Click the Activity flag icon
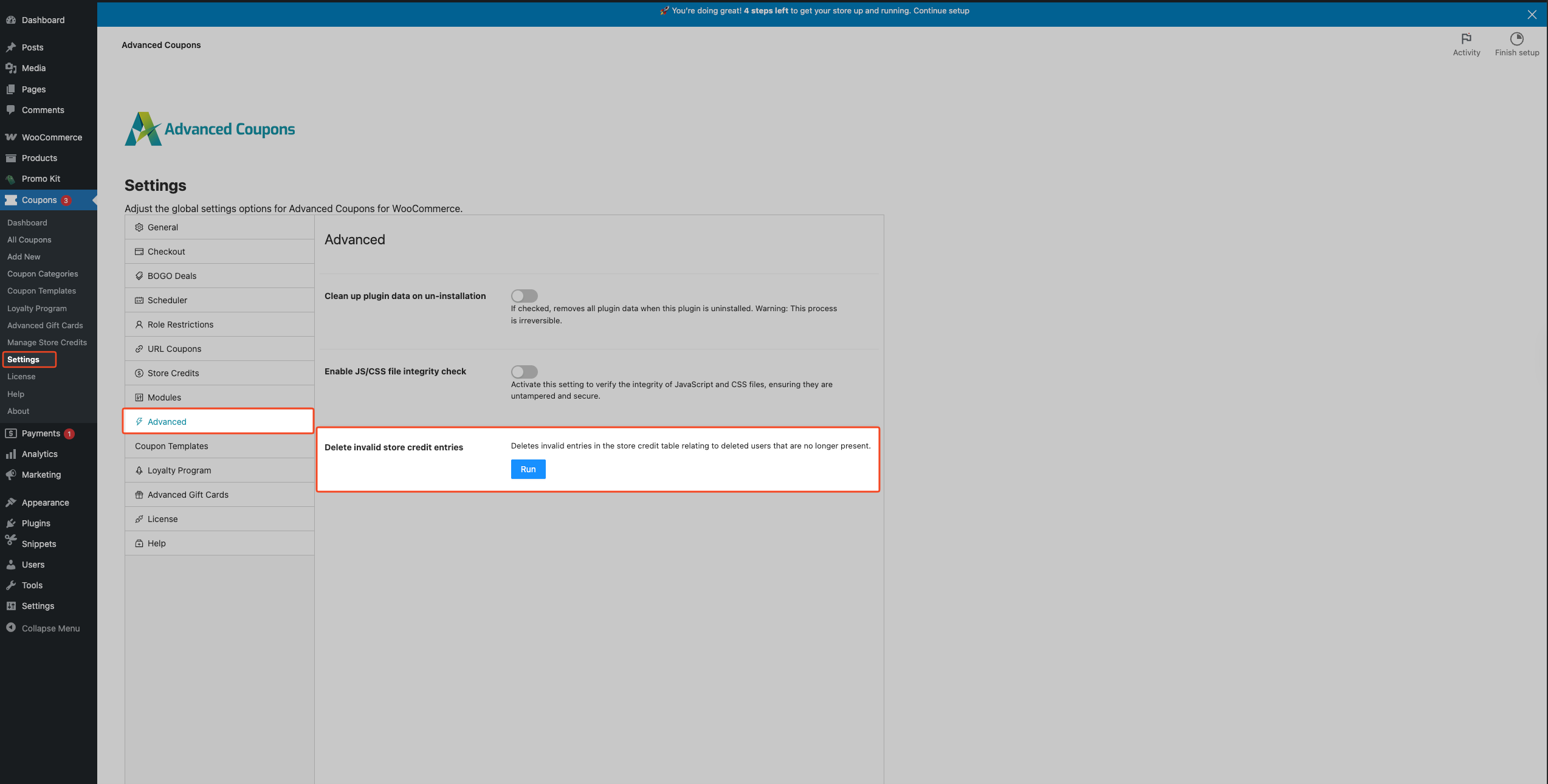Viewport: 1548px width, 784px height. pos(1466,38)
